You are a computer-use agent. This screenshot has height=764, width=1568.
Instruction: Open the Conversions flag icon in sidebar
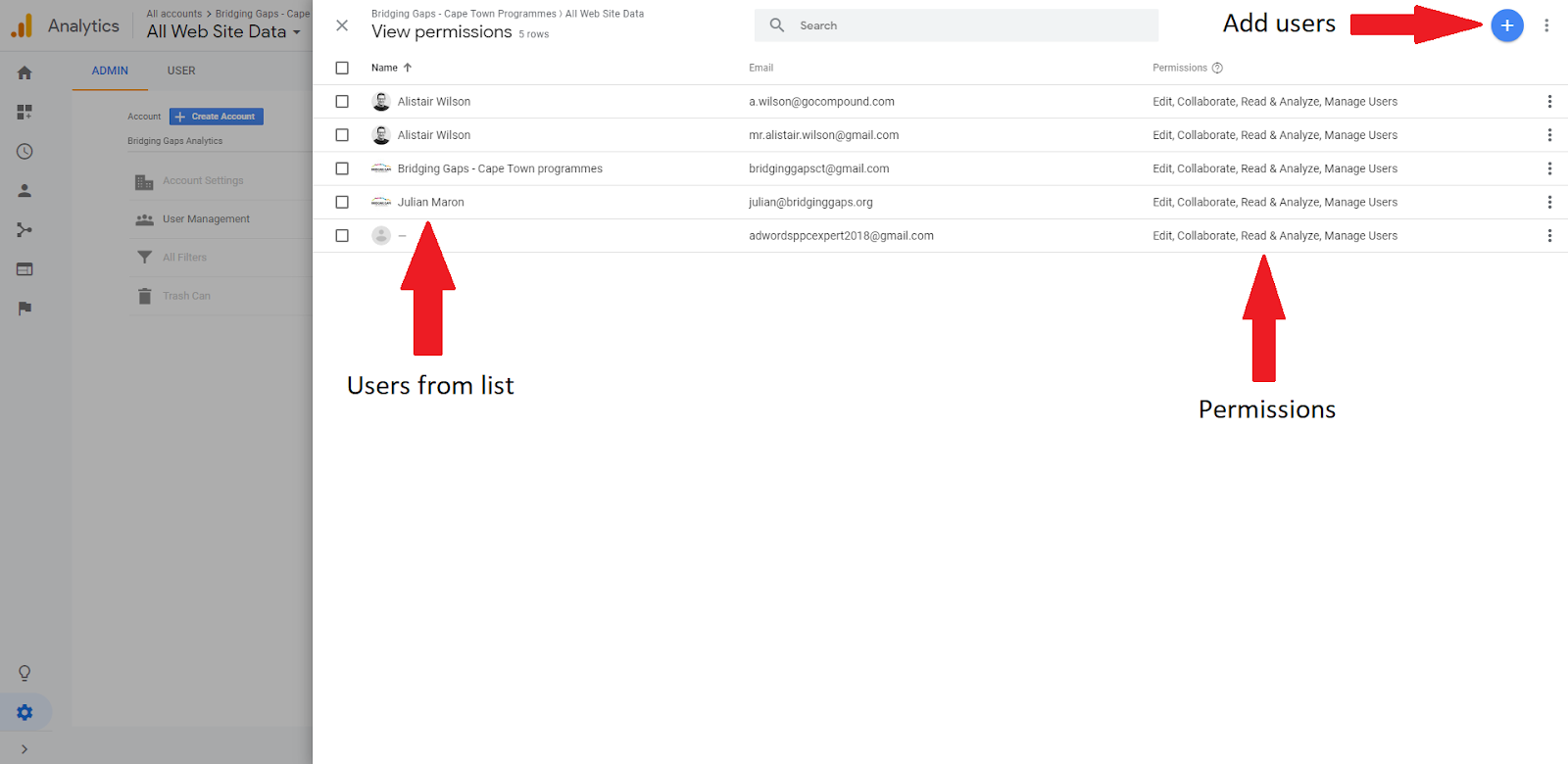point(24,308)
